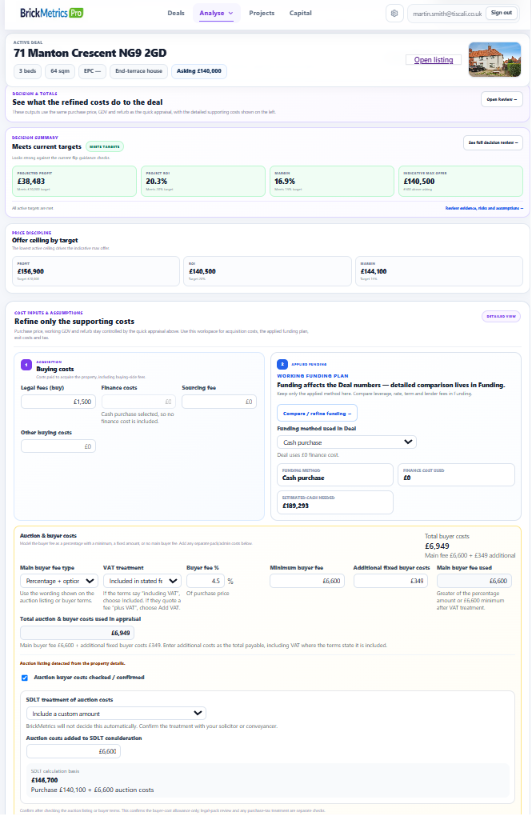Open the property listing link
Screen dimensions: 531x815
pyautogui.click(x=433, y=60)
